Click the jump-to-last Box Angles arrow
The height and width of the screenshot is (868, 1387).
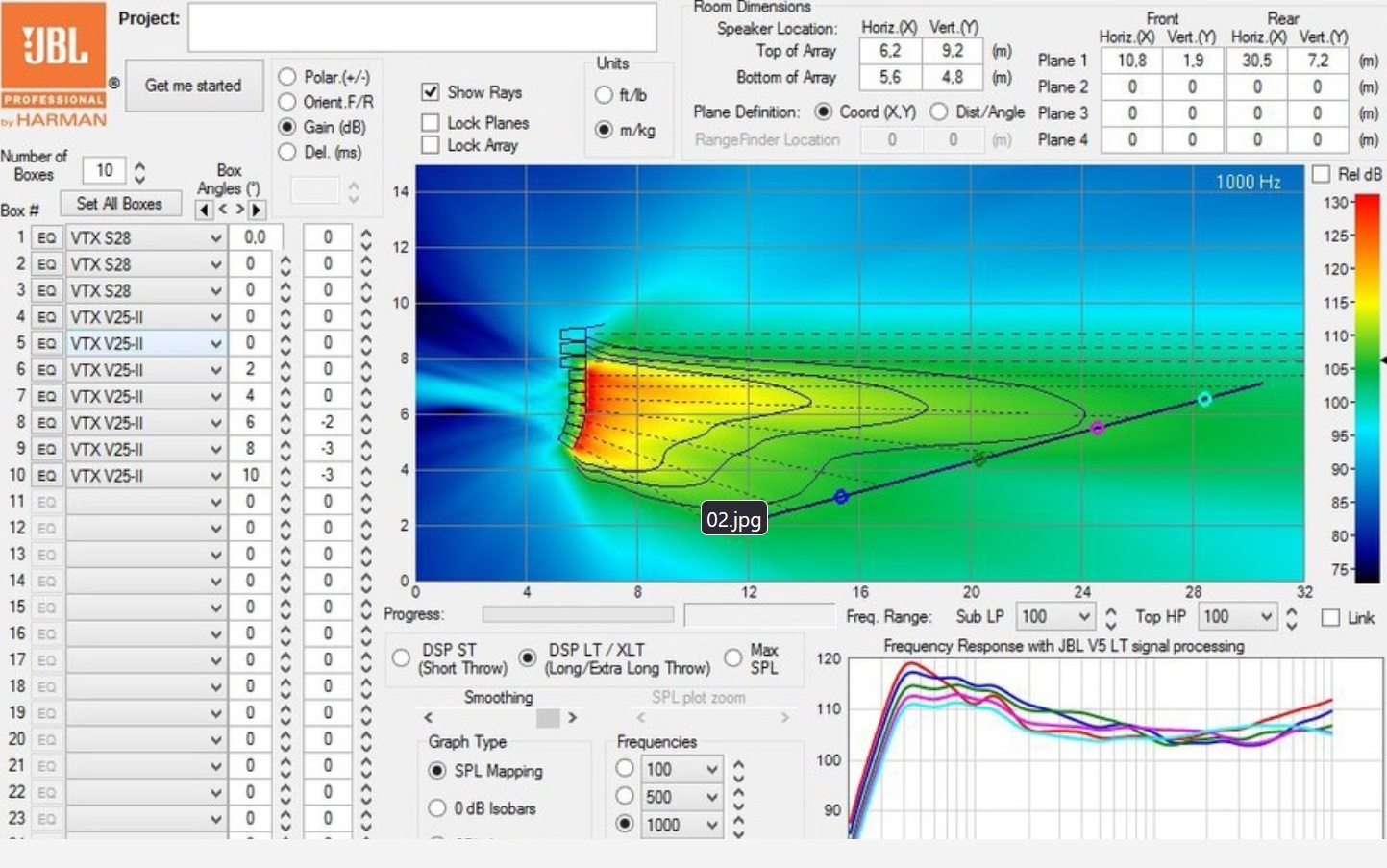click(x=257, y=210)
